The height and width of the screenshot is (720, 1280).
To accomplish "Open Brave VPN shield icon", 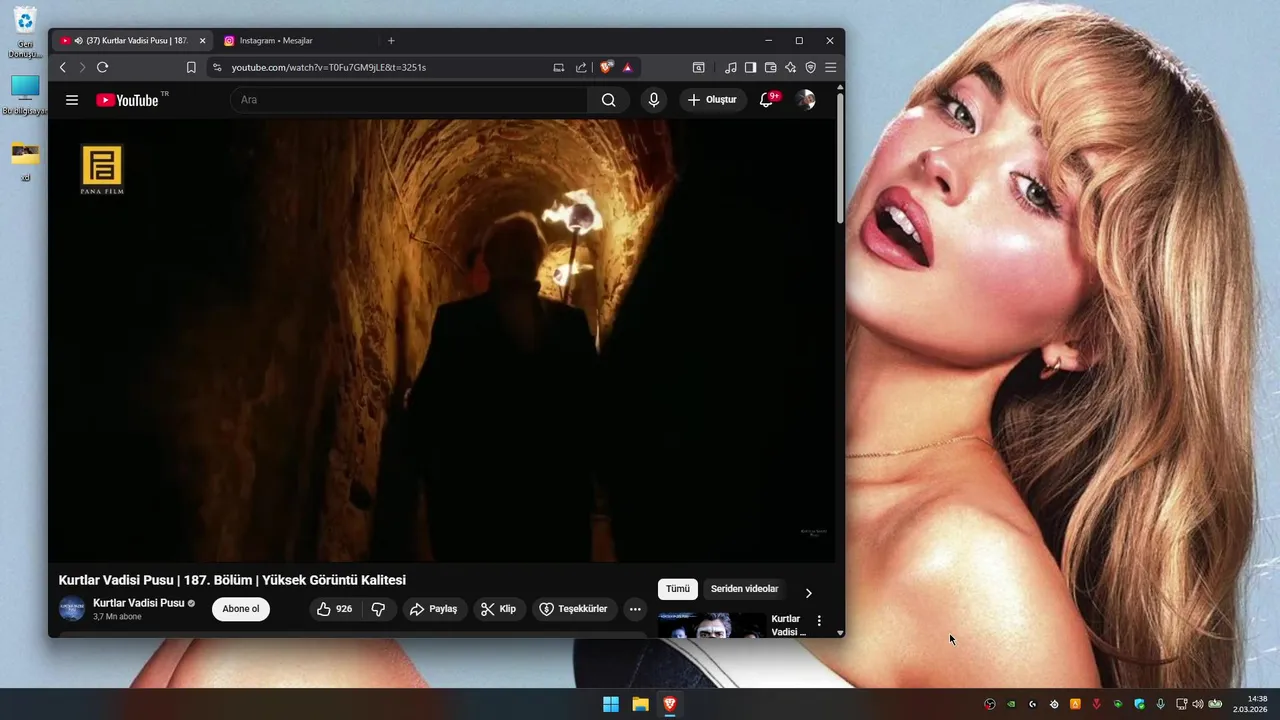I will [x=810, y=67].
